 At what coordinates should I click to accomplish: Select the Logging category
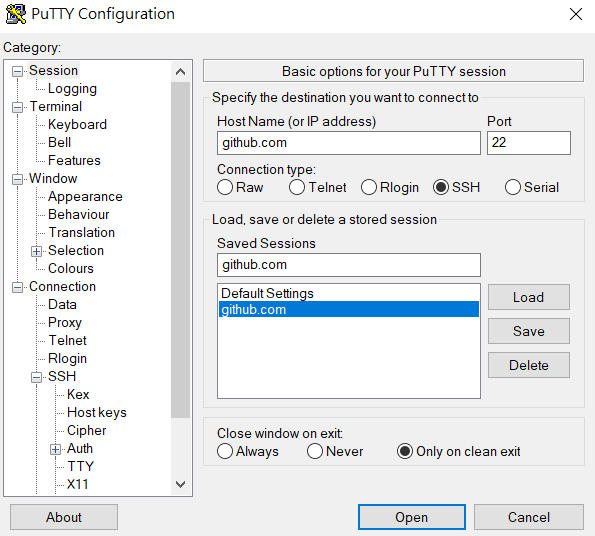click(72, 89)
